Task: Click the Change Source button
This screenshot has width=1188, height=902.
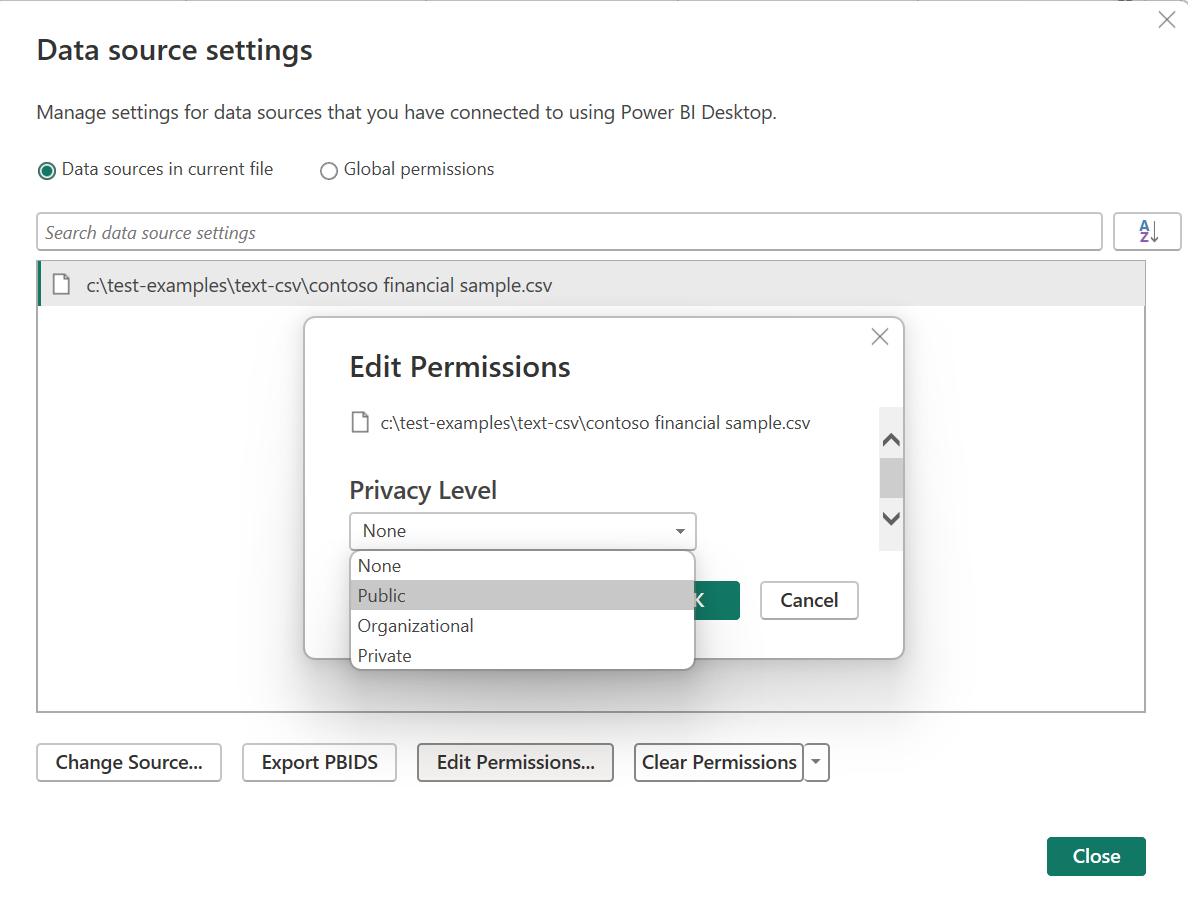Action: (x=128, y=762)
